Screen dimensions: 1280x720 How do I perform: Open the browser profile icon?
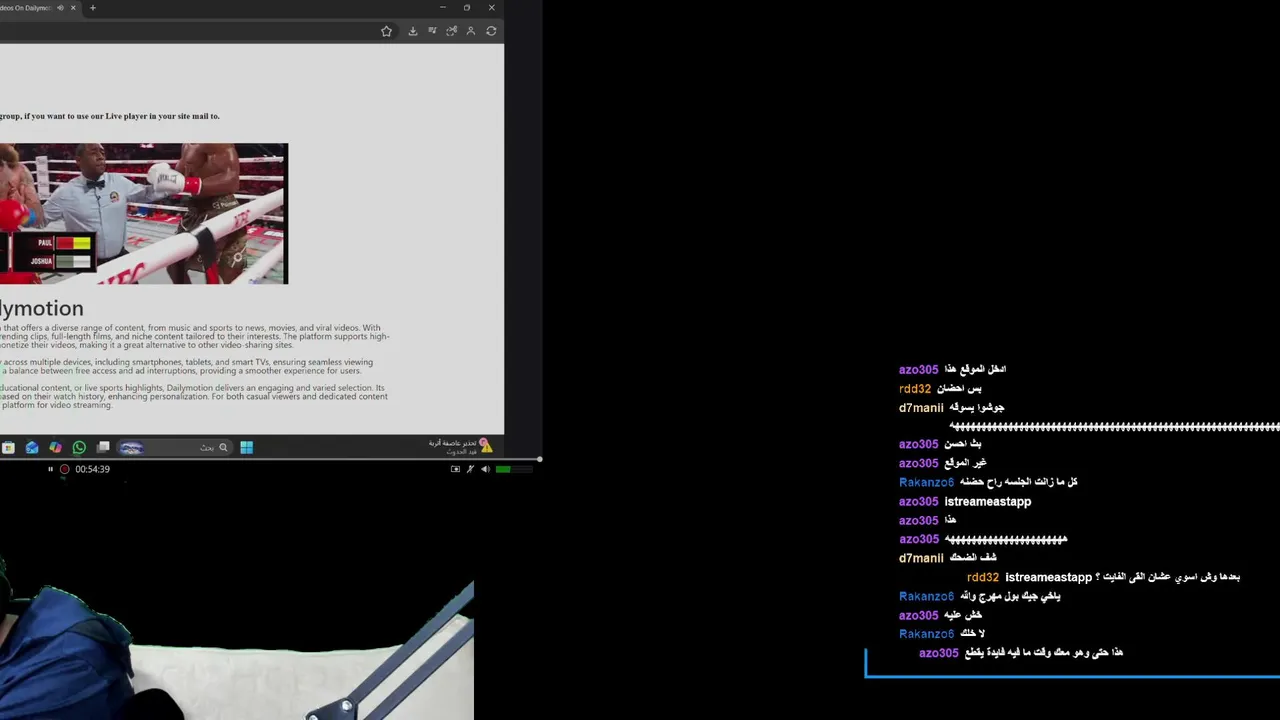point(471,31)
